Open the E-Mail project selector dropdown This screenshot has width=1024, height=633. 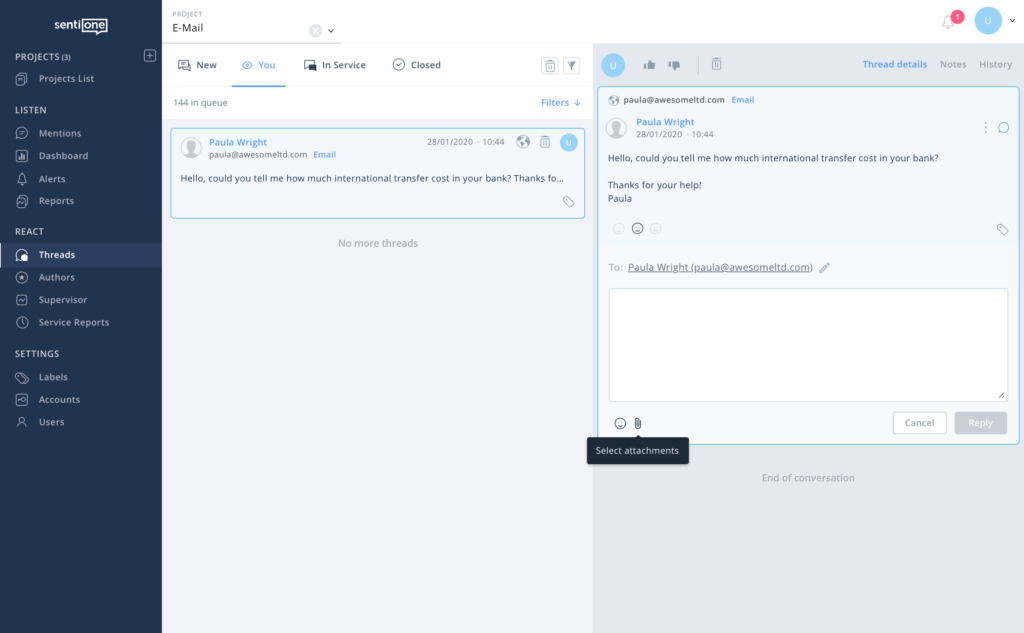click(x=332, y=30)
